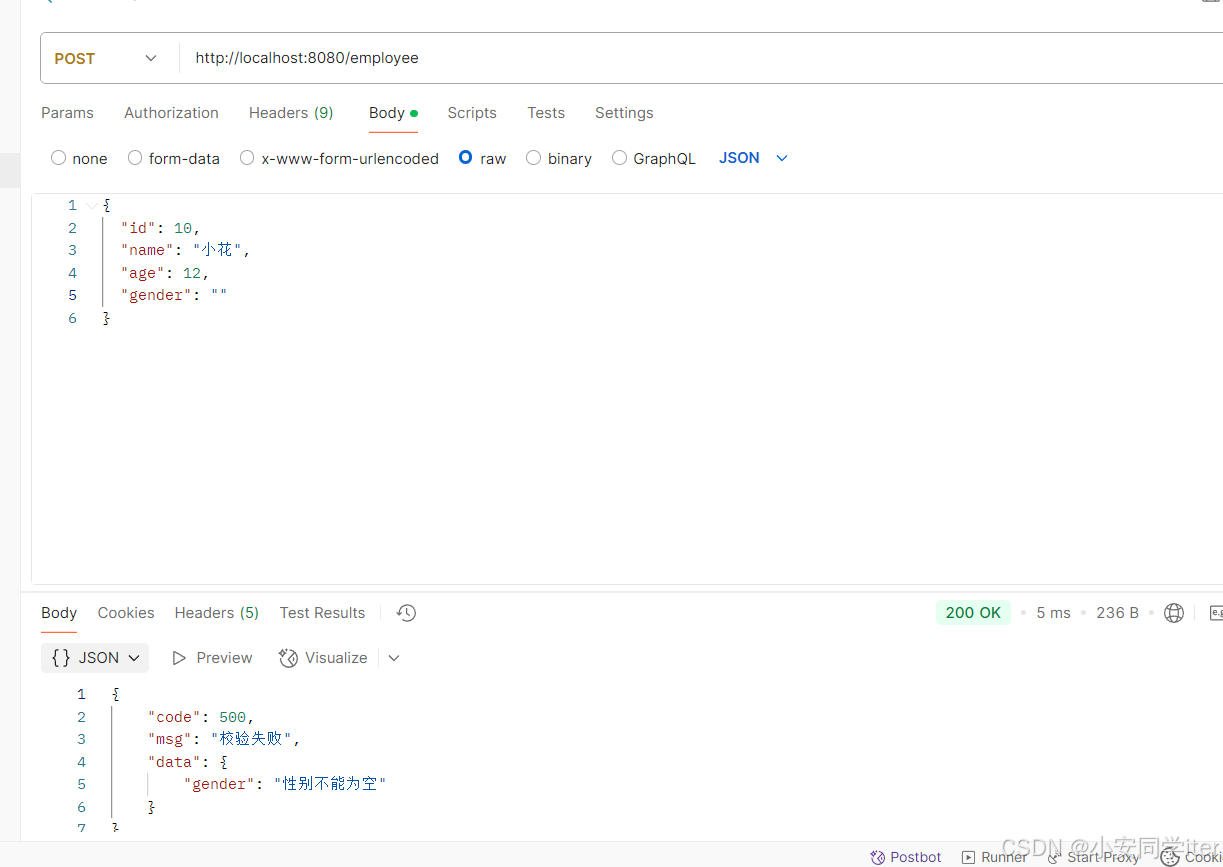Viewport: 1223px width, 867px height.
Task: Click the response line "data": {
Action: [188, 762]
